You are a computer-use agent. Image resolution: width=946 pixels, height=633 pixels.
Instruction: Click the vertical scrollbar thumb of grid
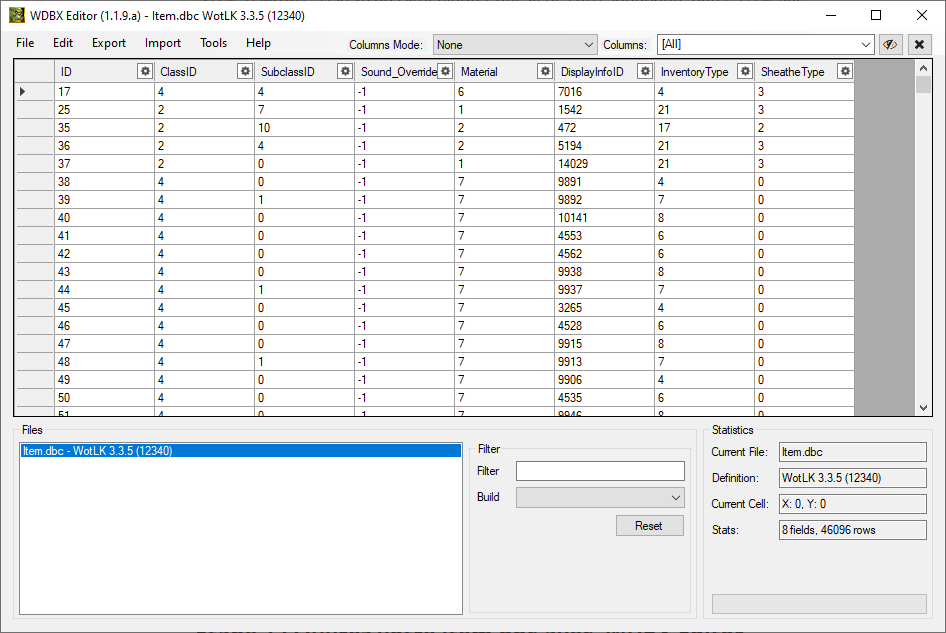click(923, 84)
